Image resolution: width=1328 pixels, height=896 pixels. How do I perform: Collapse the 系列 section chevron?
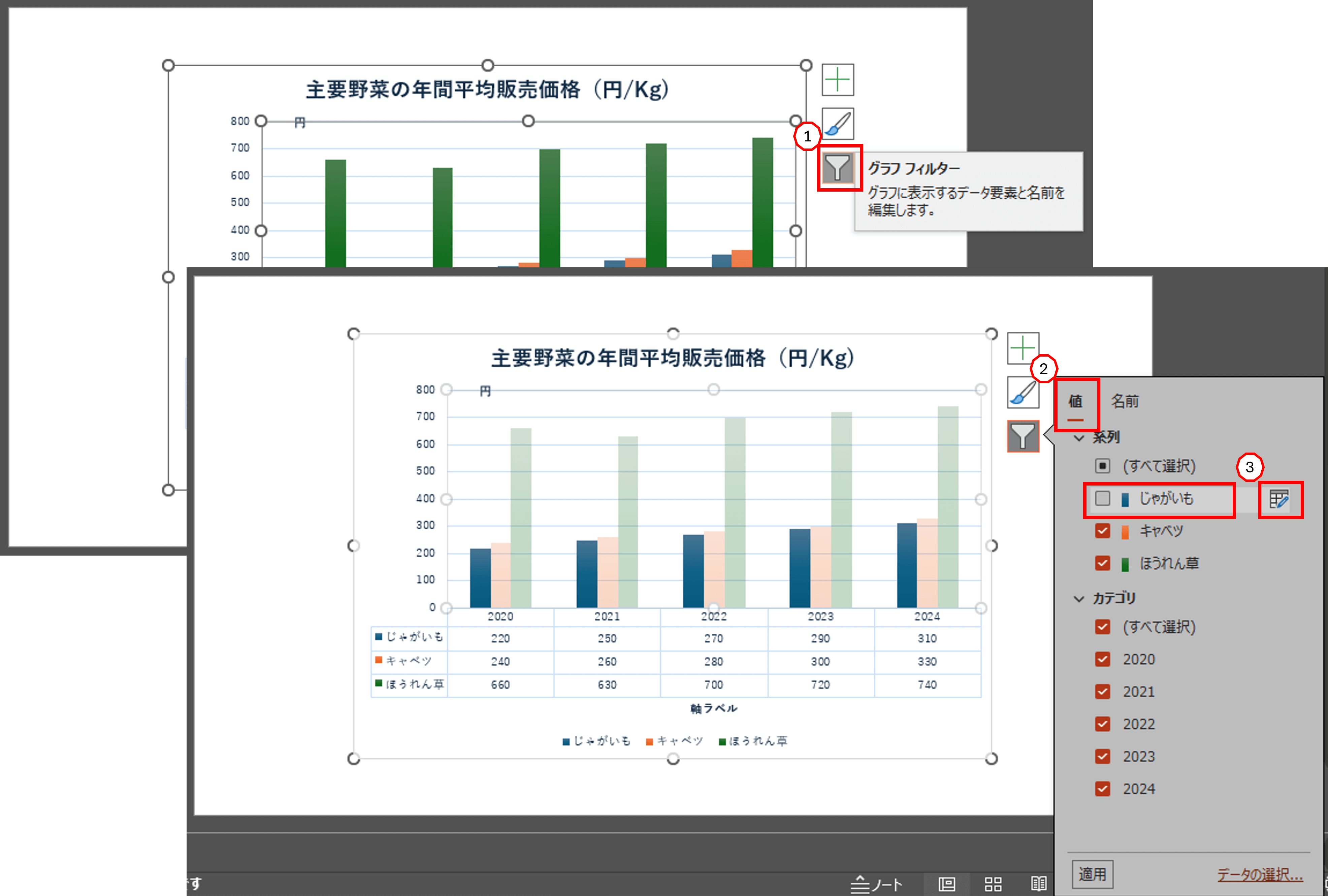click(1079, 438)
